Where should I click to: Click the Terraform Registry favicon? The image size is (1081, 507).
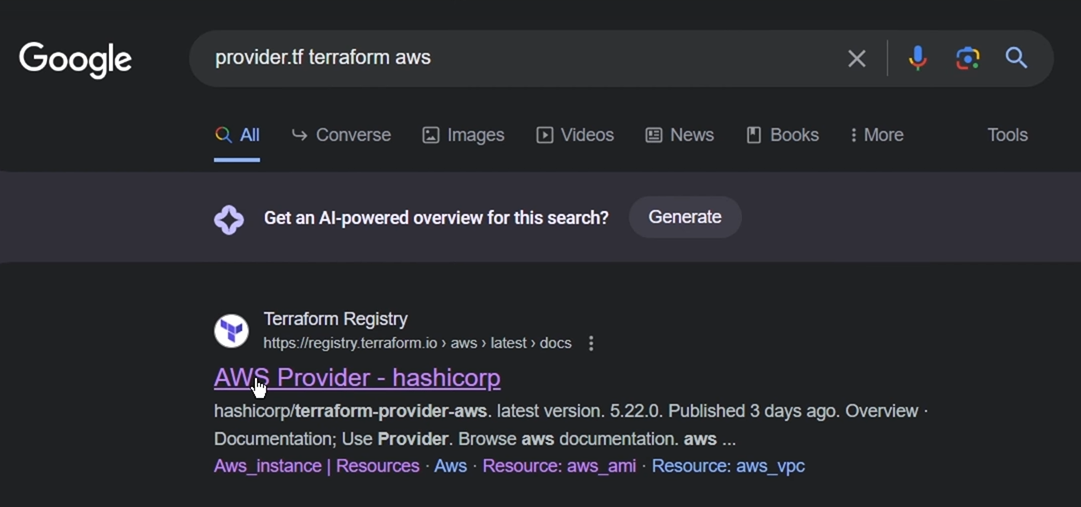point(231,331)
